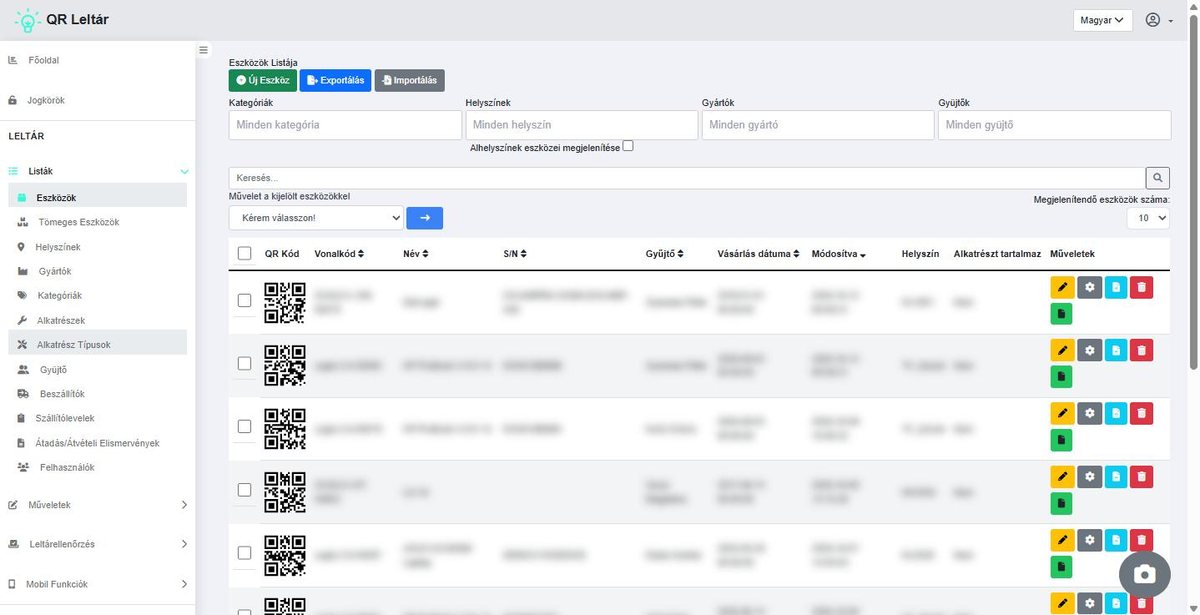Click the Új Eszköz button

click(262, 80)
